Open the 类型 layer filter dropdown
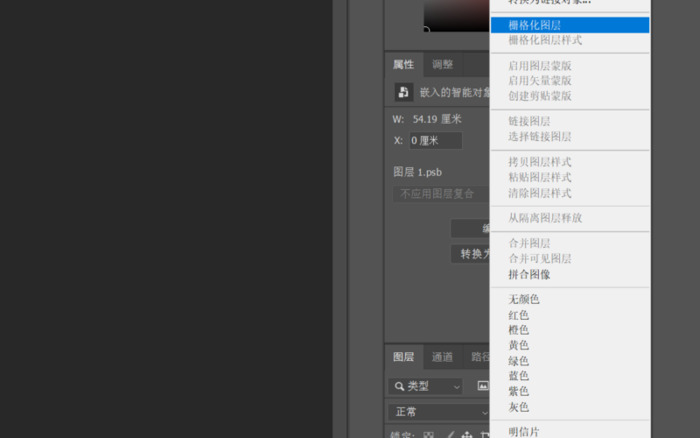The image size is (700, 438). pos(425,386)
